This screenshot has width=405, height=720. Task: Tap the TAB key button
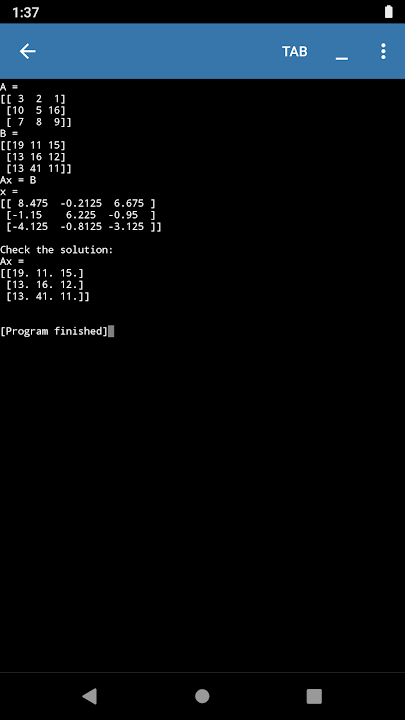click(x=295, y=51)
